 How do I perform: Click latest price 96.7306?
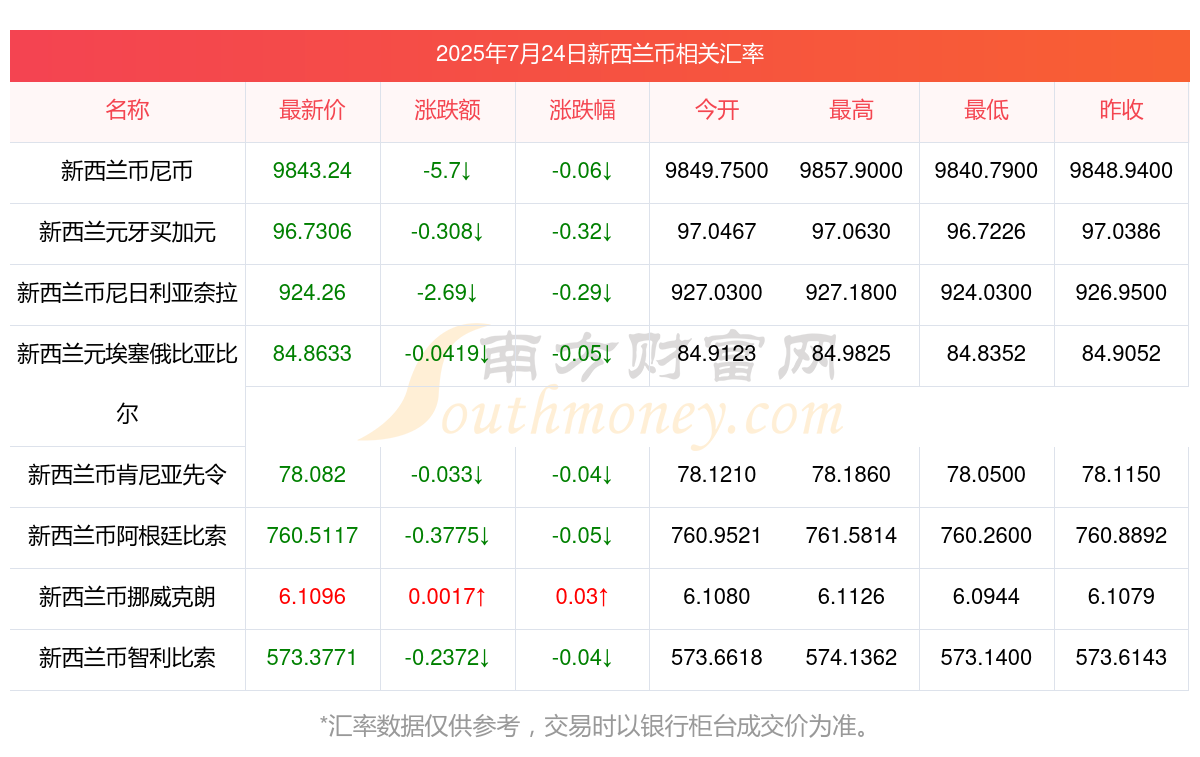312,232
